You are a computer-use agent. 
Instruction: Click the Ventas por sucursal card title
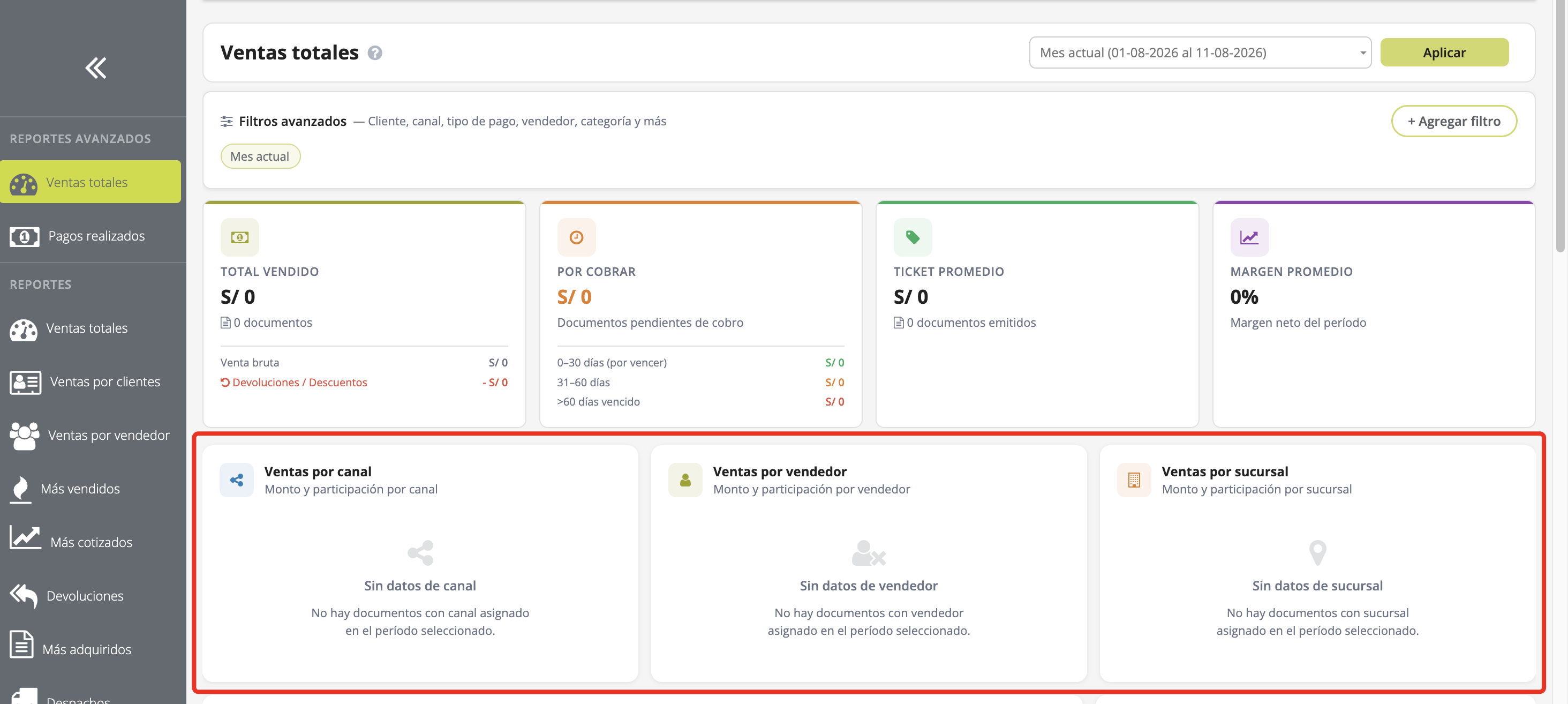tap(1225, 471)
